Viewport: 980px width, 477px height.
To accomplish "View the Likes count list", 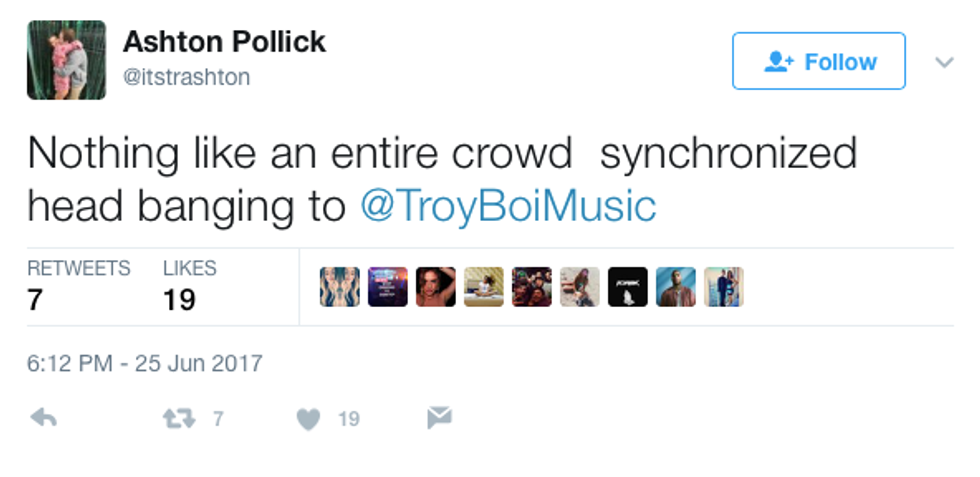I will (190, 285).
